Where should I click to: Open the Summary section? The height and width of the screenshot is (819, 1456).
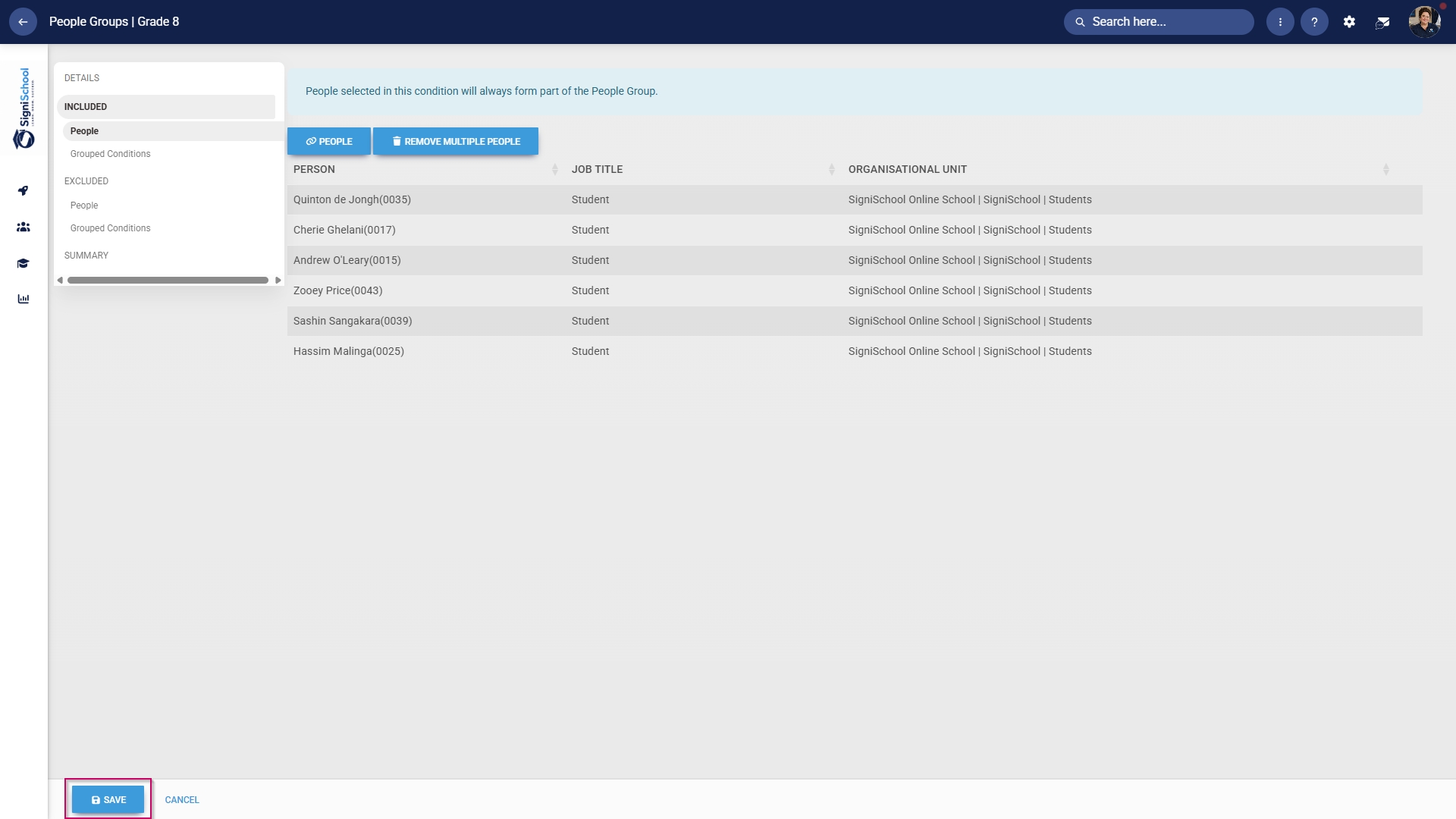[86, 256]
